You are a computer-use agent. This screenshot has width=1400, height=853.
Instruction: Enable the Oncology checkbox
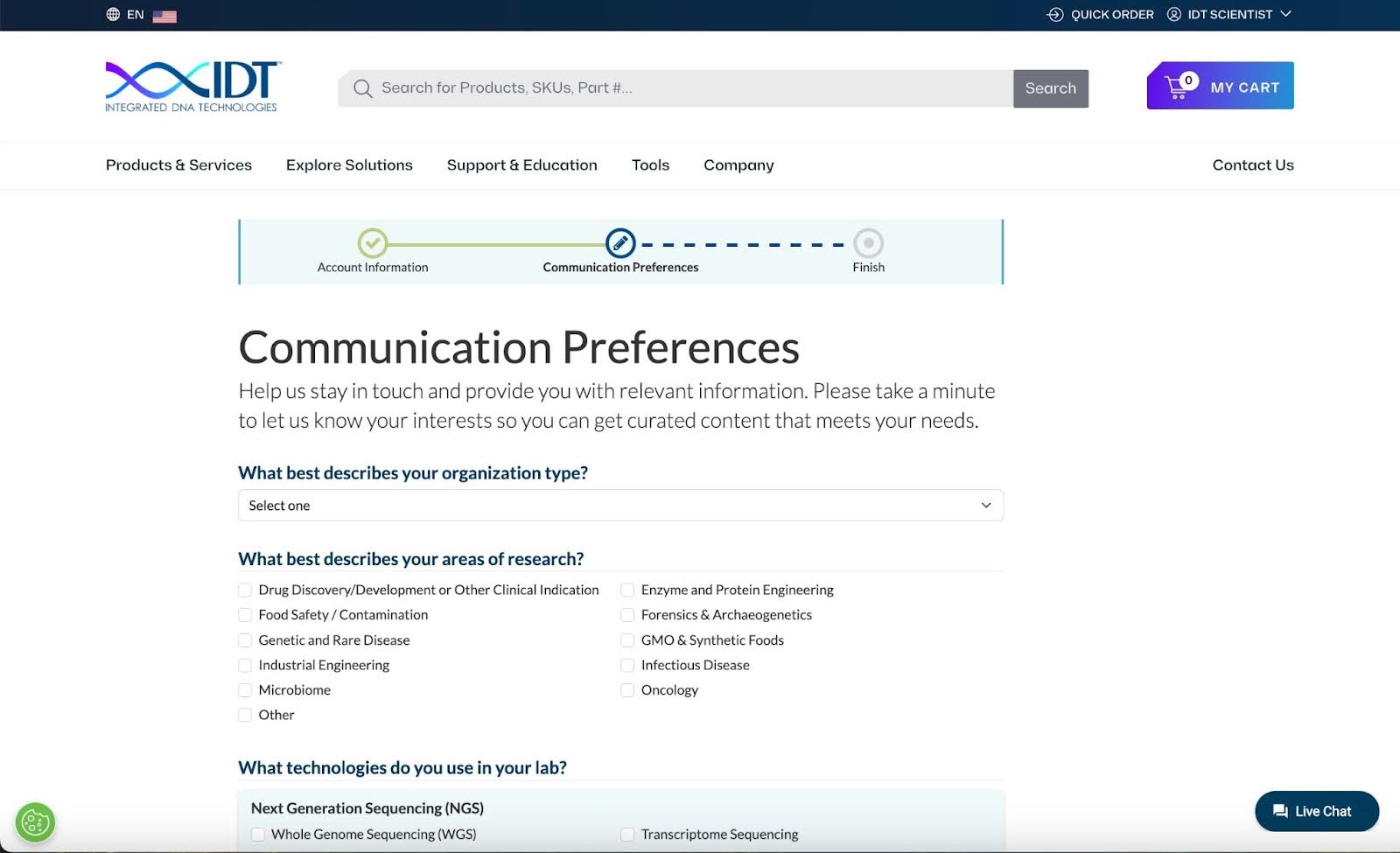(x=627, y=690)
